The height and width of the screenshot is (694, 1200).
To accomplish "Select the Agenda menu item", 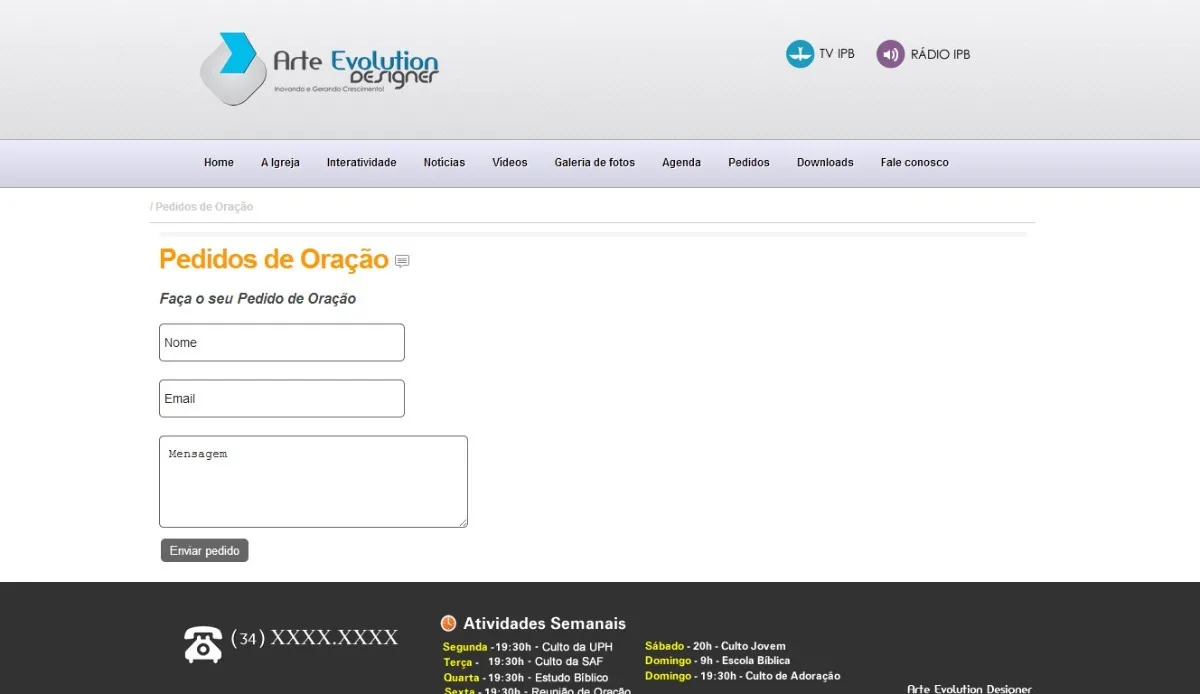I will pos(681,163).
